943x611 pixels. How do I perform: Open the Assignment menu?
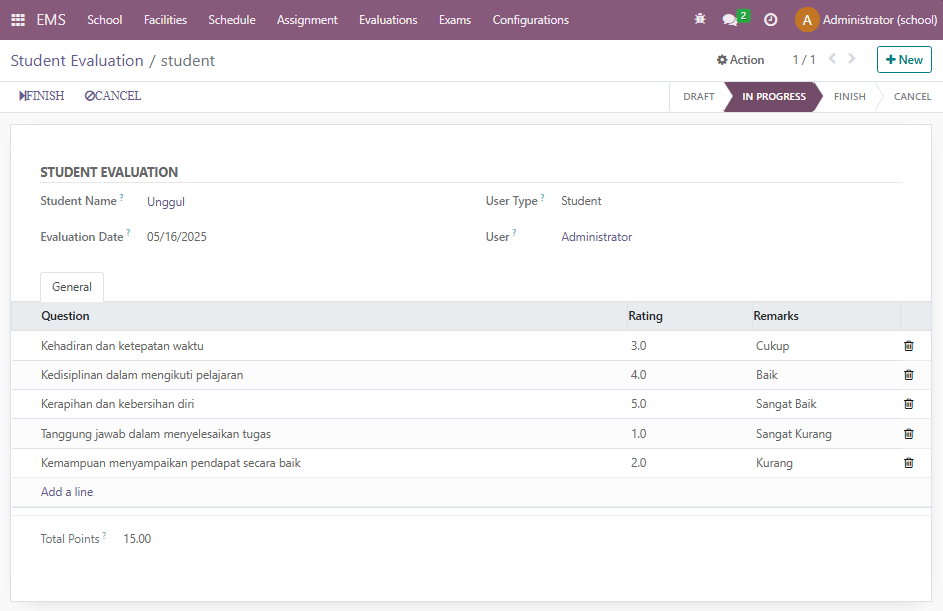tap(307, 20)
